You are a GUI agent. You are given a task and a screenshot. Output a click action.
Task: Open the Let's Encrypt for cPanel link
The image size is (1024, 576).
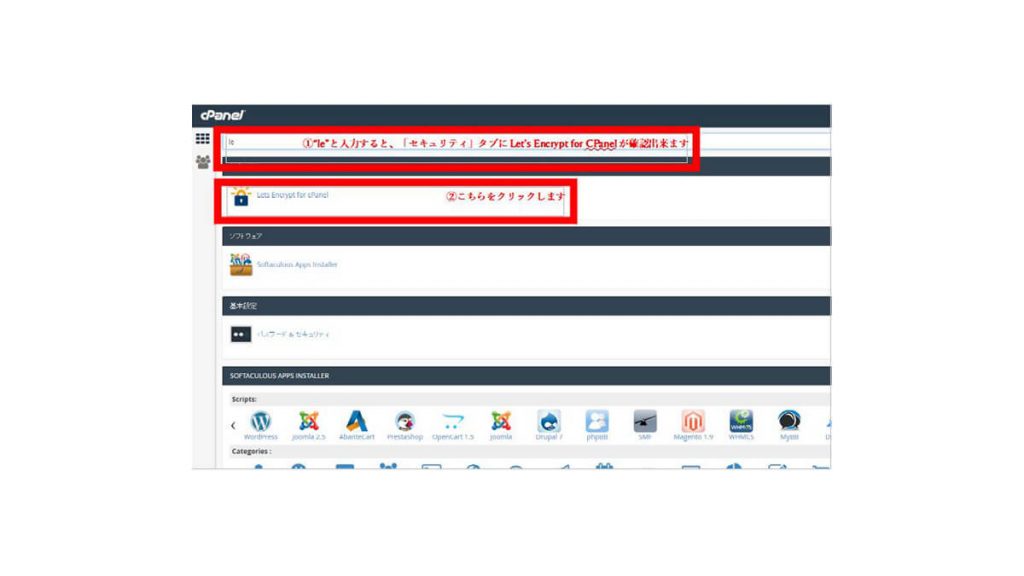[292, 195]
